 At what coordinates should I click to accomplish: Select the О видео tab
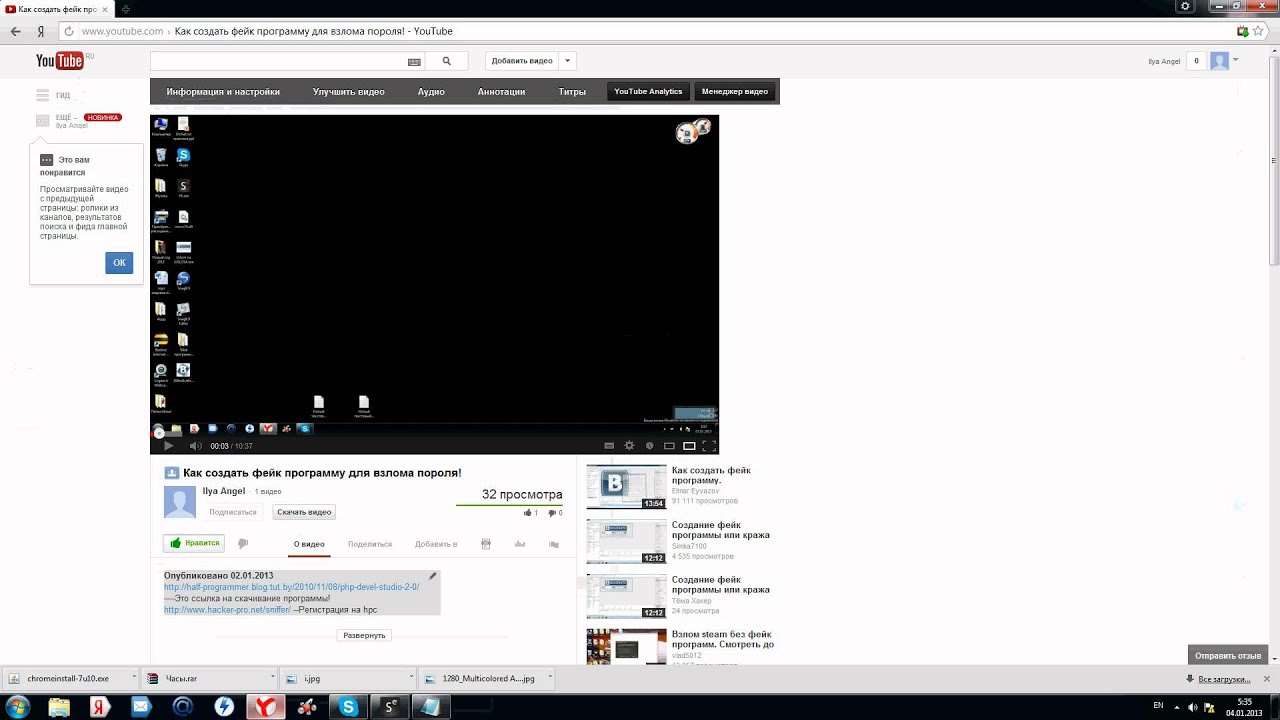click(x=309, y=544)
